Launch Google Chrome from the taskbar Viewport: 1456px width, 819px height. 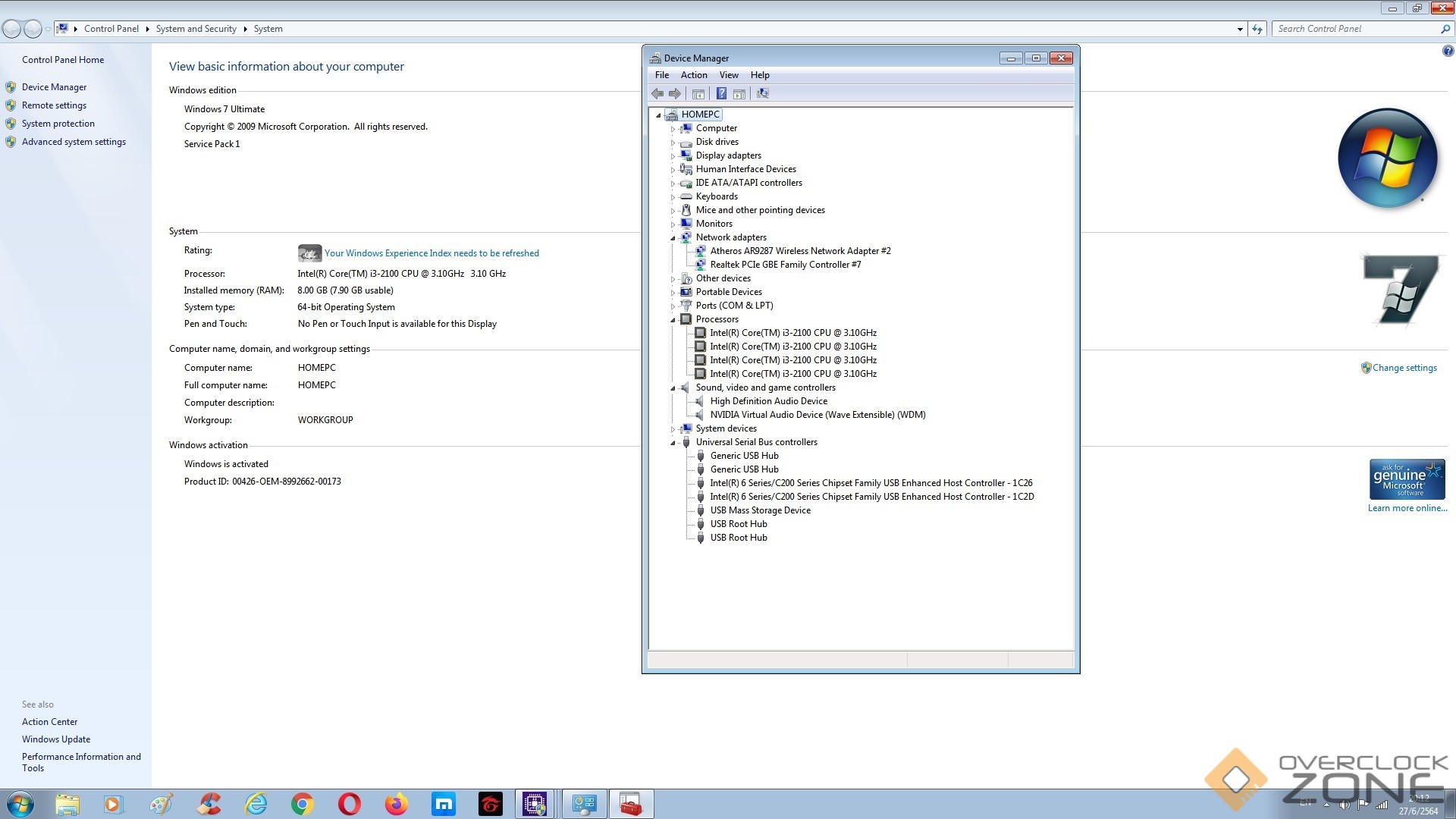pyautogui.click(x=302, y=804)
